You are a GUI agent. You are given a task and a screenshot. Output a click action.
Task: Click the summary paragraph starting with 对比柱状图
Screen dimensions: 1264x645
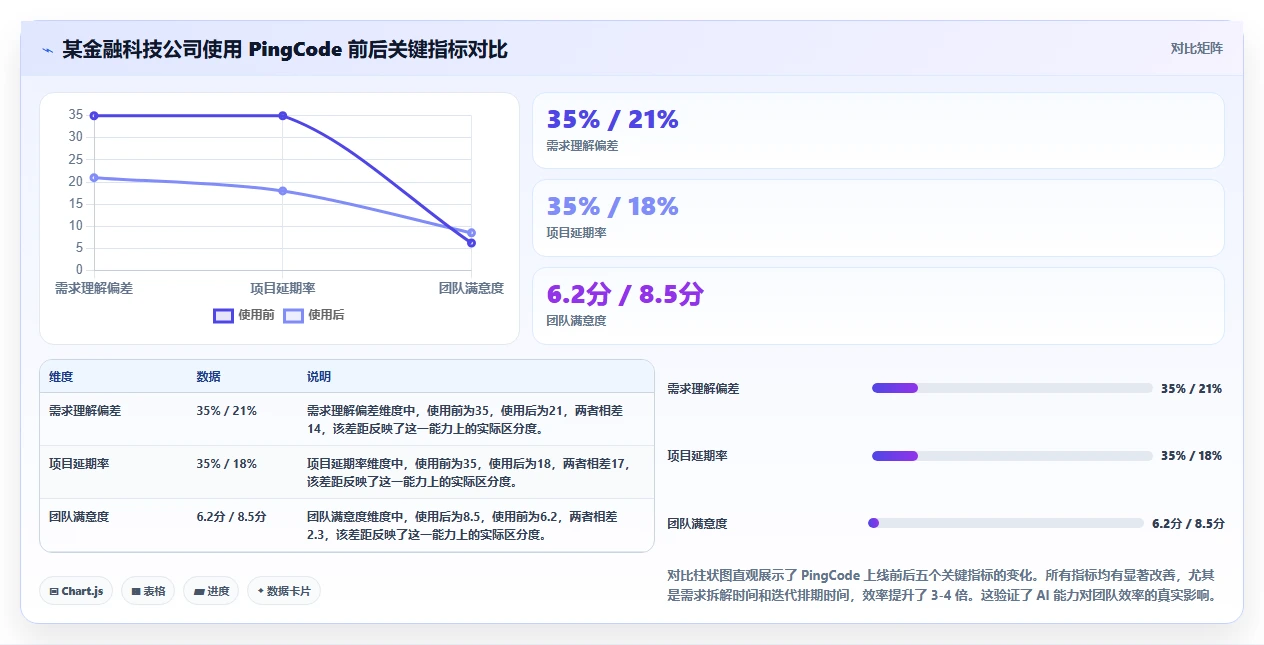[x=944, y=586]
